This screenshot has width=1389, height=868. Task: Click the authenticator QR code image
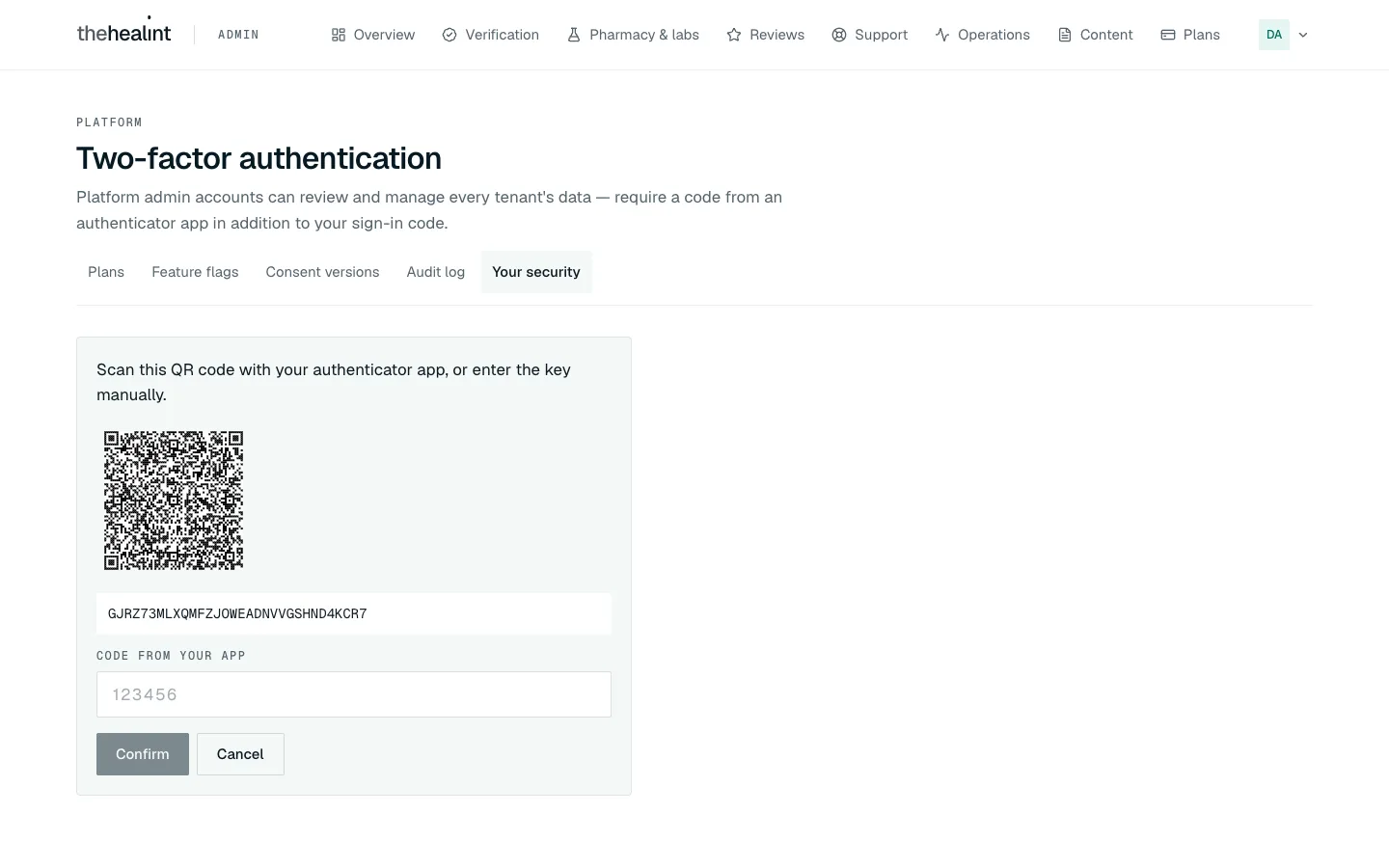point(174,501)
